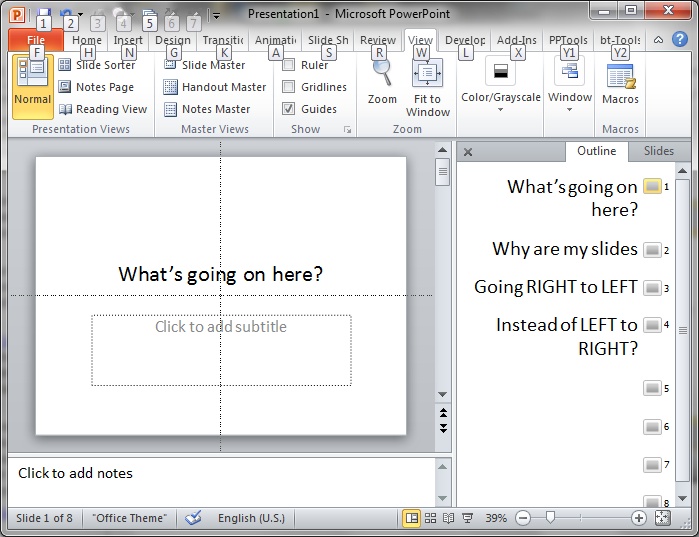699x537 pixels.
Task: Switch to Slides pane tab
Action: tap(658, 151)
